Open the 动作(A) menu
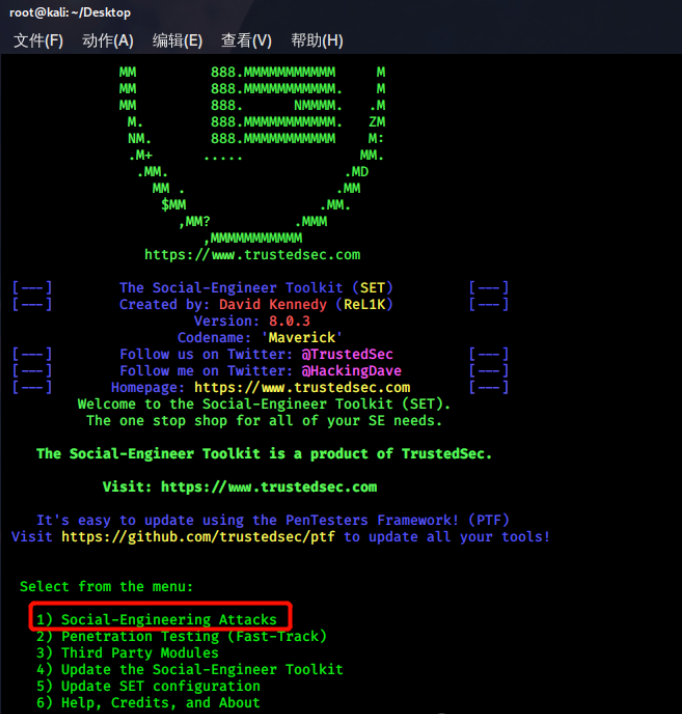682x714 pixels. 108,41
